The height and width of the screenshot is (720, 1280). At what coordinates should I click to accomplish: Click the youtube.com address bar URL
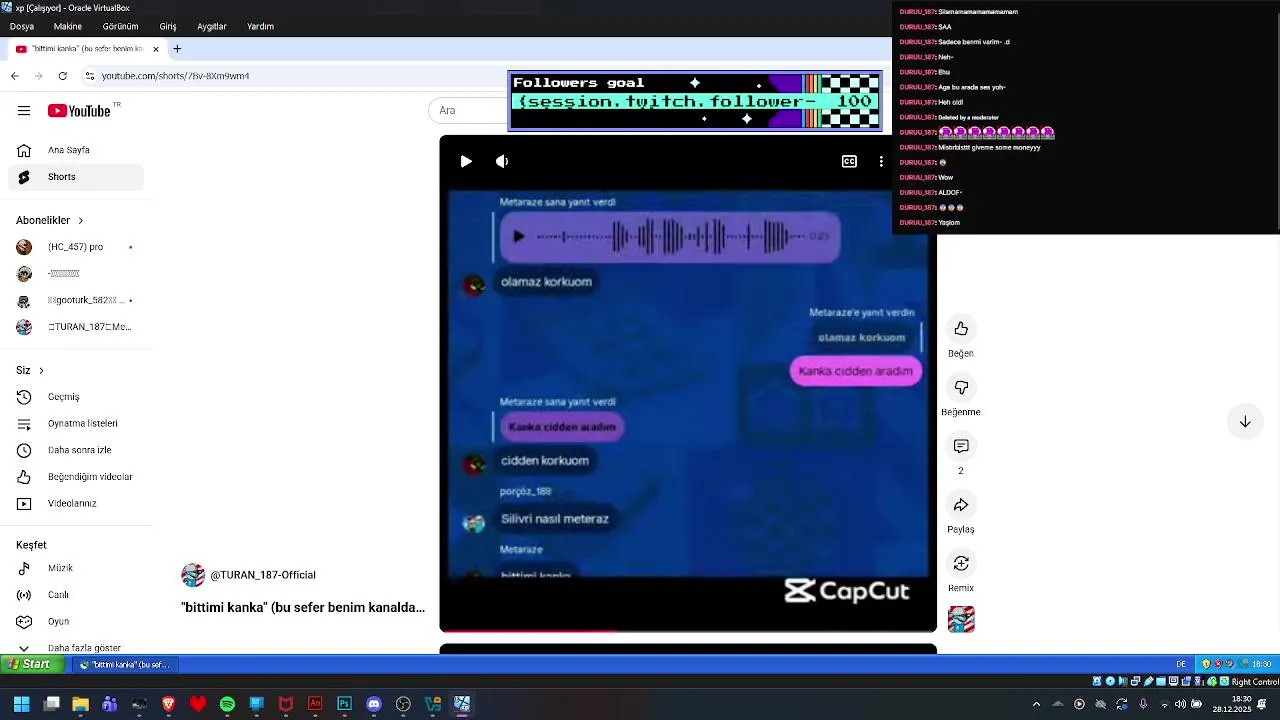175,76
